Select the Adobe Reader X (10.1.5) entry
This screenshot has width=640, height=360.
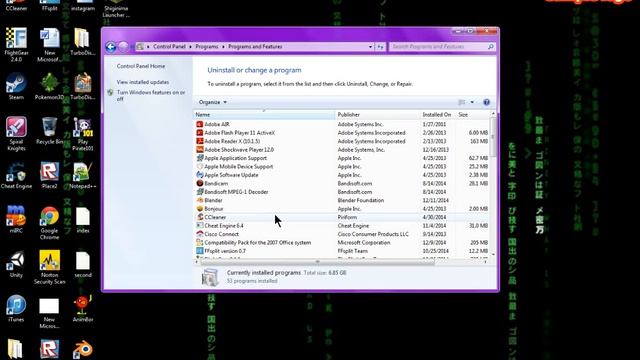pyautogui.click(x=342, y=141)
